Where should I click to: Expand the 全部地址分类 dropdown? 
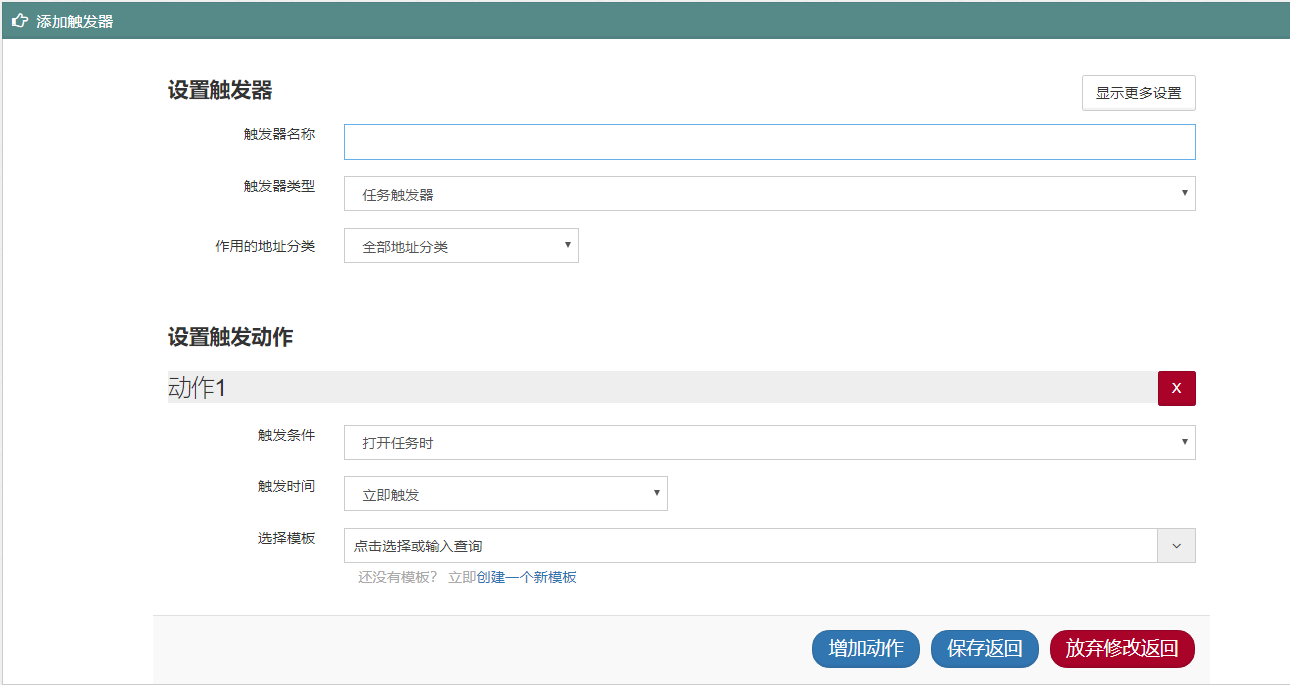461,246
